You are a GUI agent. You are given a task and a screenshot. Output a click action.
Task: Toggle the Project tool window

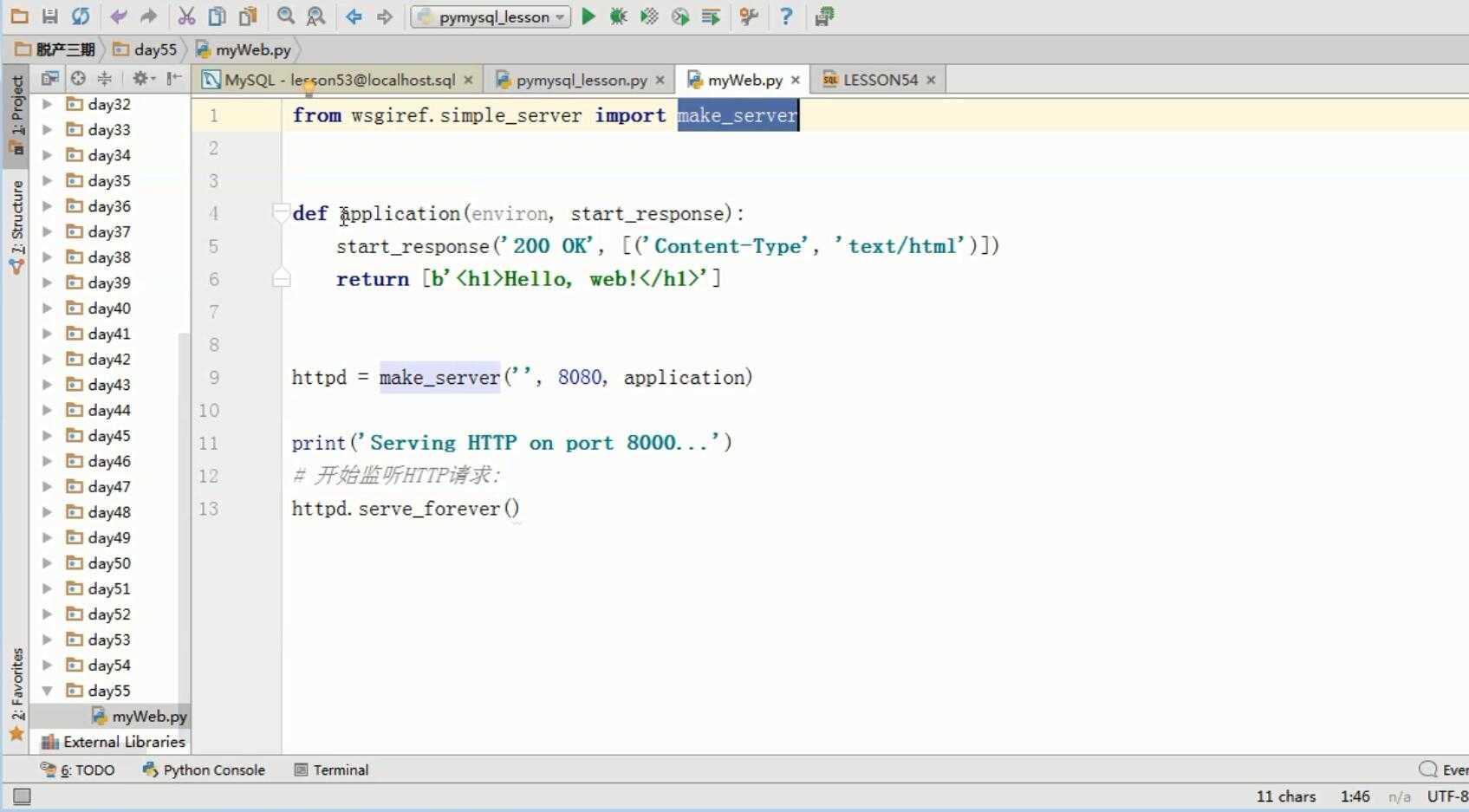[x=16, y=115]
